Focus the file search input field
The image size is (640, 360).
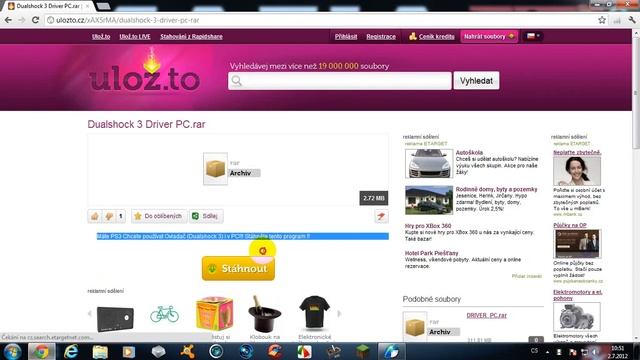340,81
